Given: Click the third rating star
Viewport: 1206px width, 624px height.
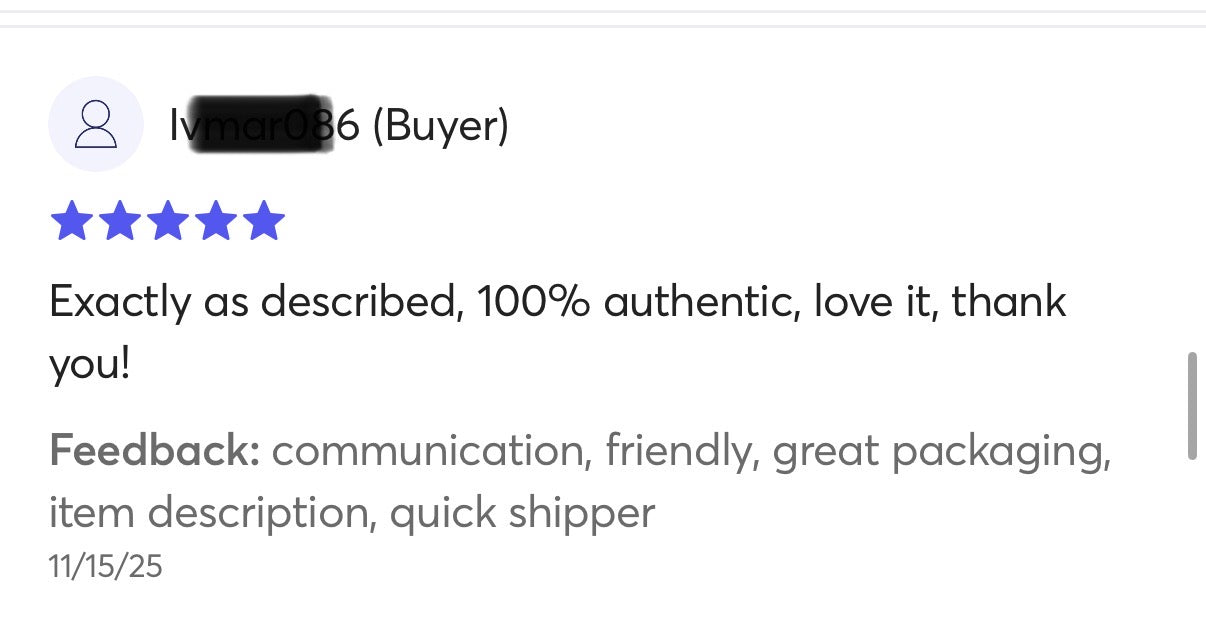Looking at the screenshot, I should click(167, 221).
